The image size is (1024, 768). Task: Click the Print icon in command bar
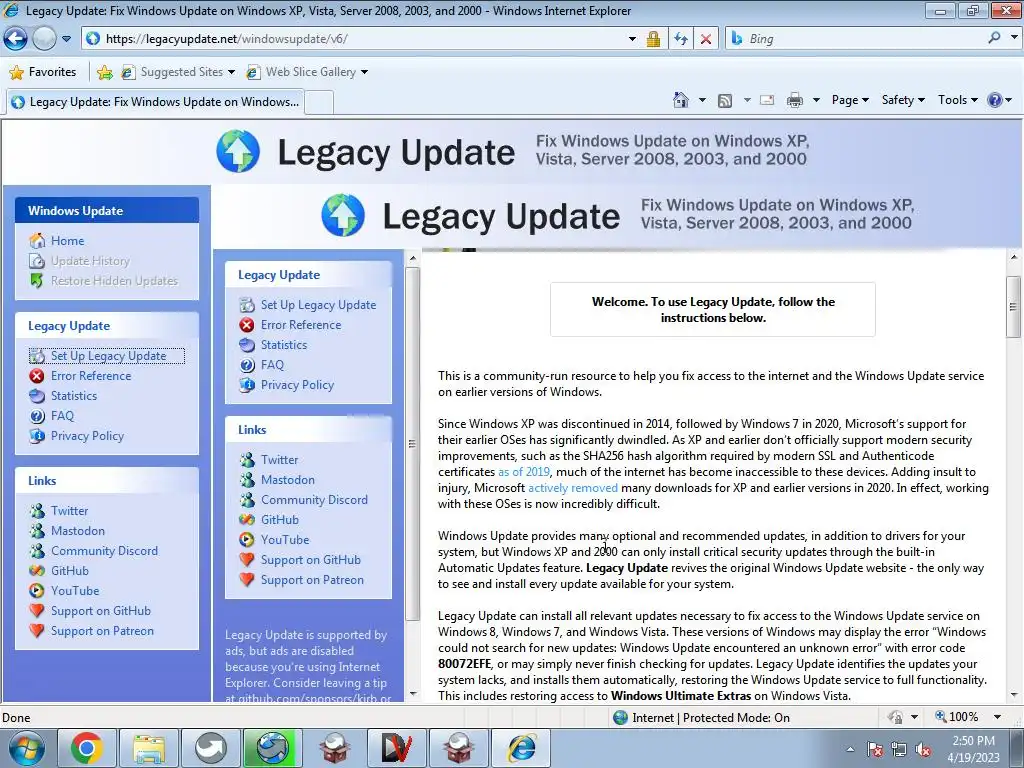point(795,100)
